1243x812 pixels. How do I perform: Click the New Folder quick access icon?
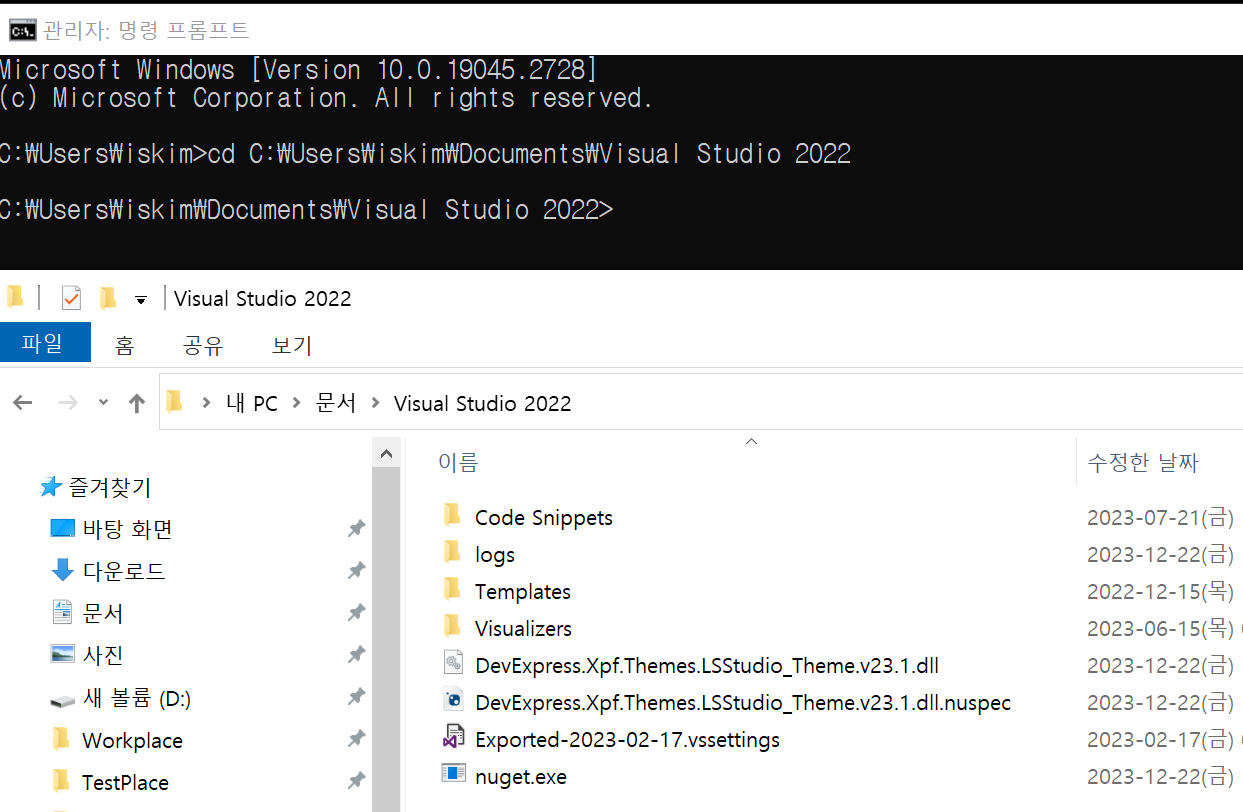point(107,298)
